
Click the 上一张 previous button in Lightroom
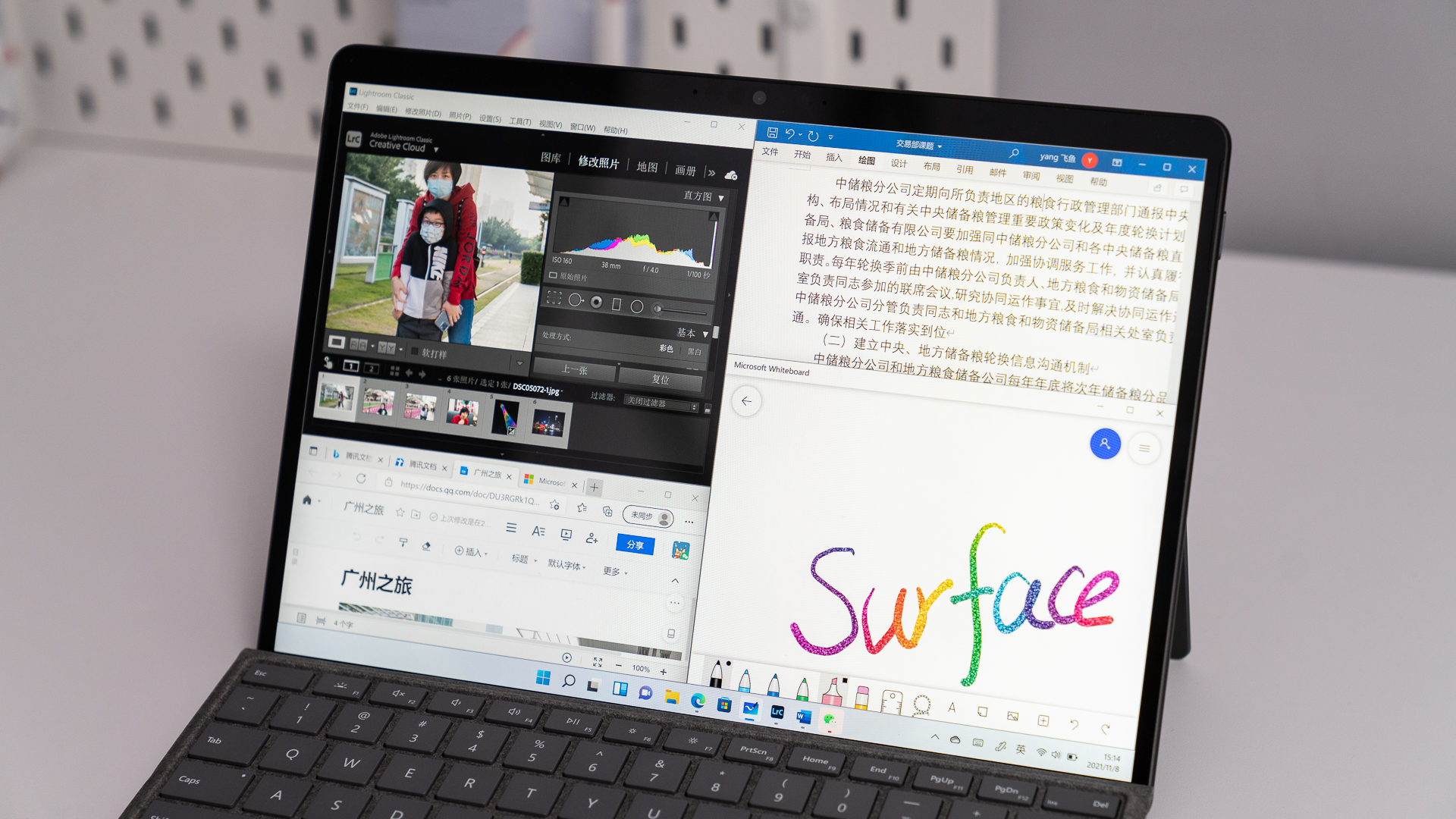point(575,369)
